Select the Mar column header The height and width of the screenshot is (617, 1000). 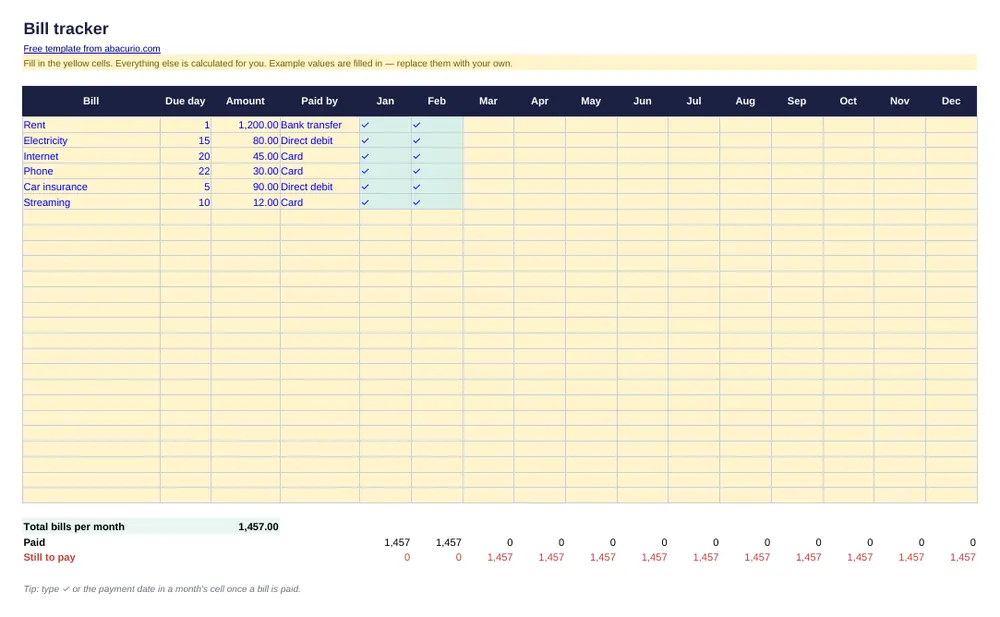(x=489, y=101)
